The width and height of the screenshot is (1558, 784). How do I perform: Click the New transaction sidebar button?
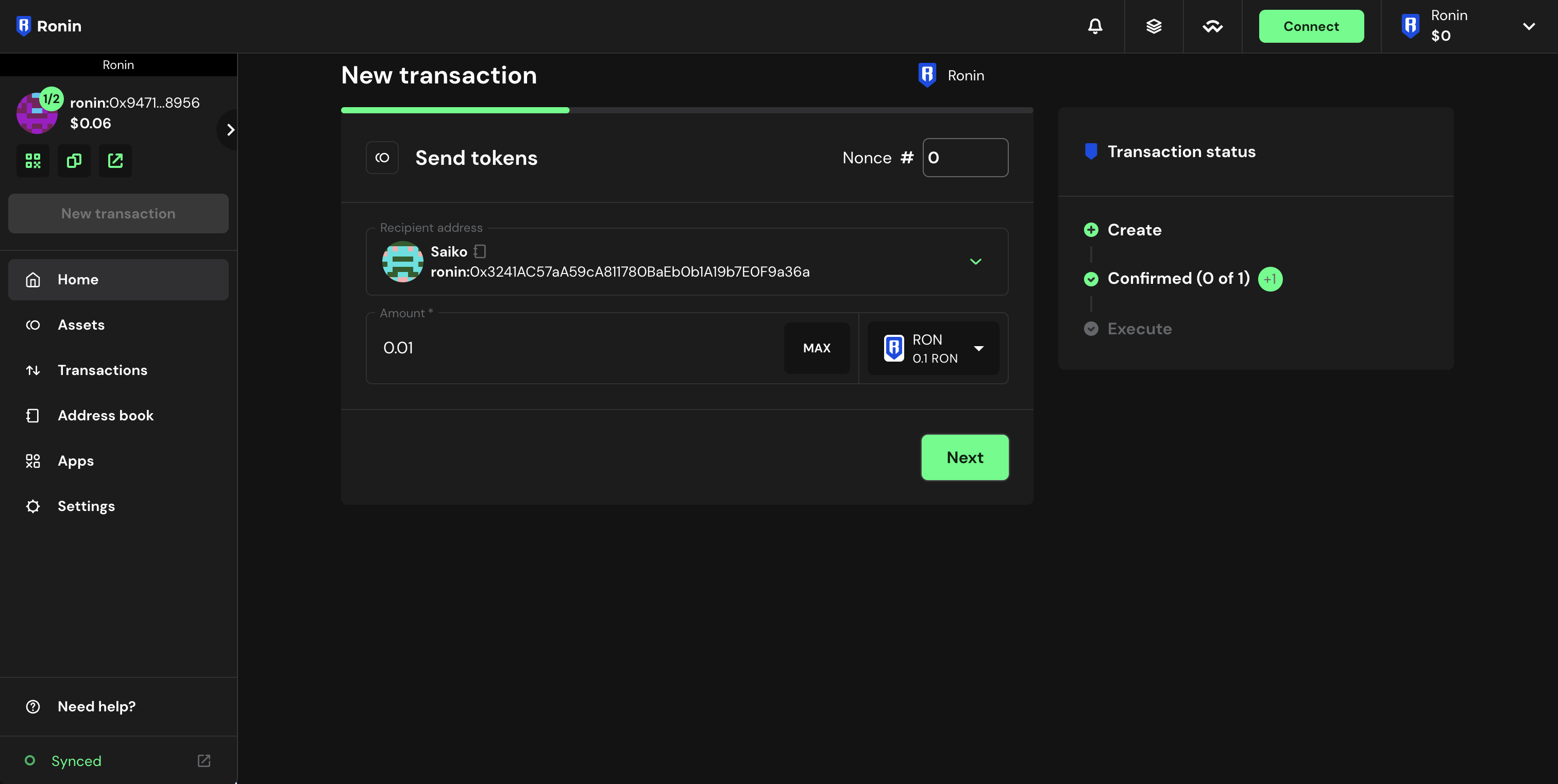coord(118,213)
